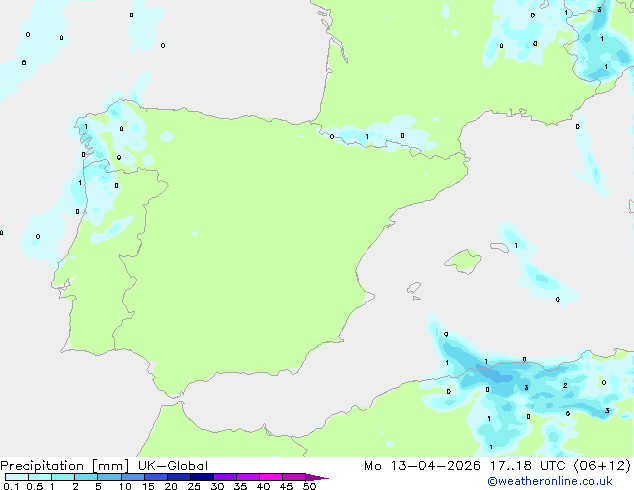This screenshot has width=634, height=490.
Task: Pick the 10–15 mm legend swatch
Action: (x=132, y=477)
